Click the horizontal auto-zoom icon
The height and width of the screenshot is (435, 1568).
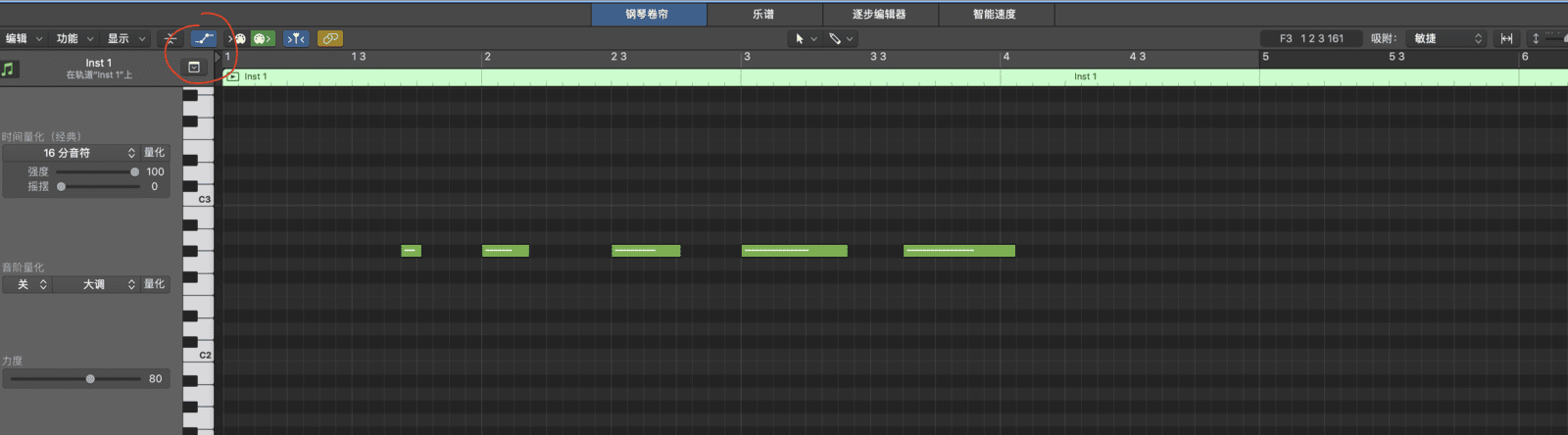tap(1506, 38)
